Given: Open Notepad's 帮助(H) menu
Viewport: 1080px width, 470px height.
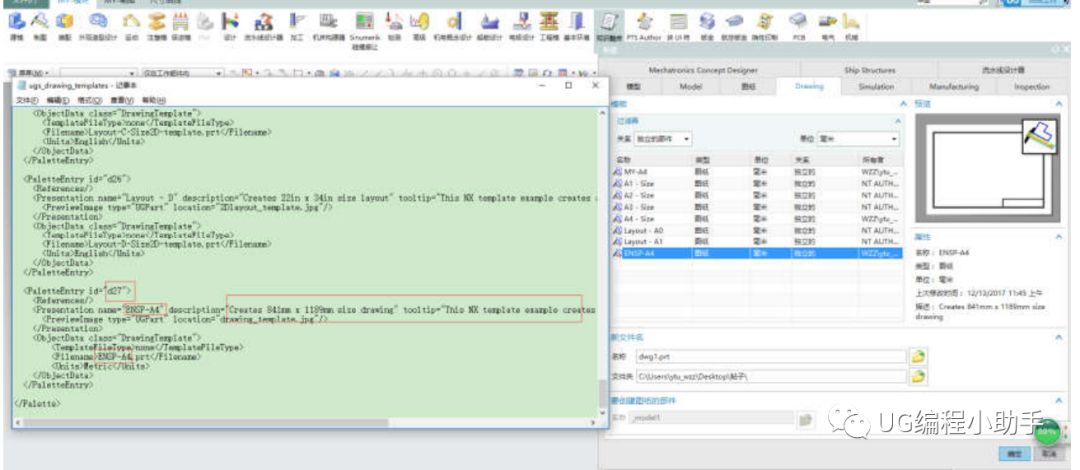Looking at the screenshot, I should 154,101.
